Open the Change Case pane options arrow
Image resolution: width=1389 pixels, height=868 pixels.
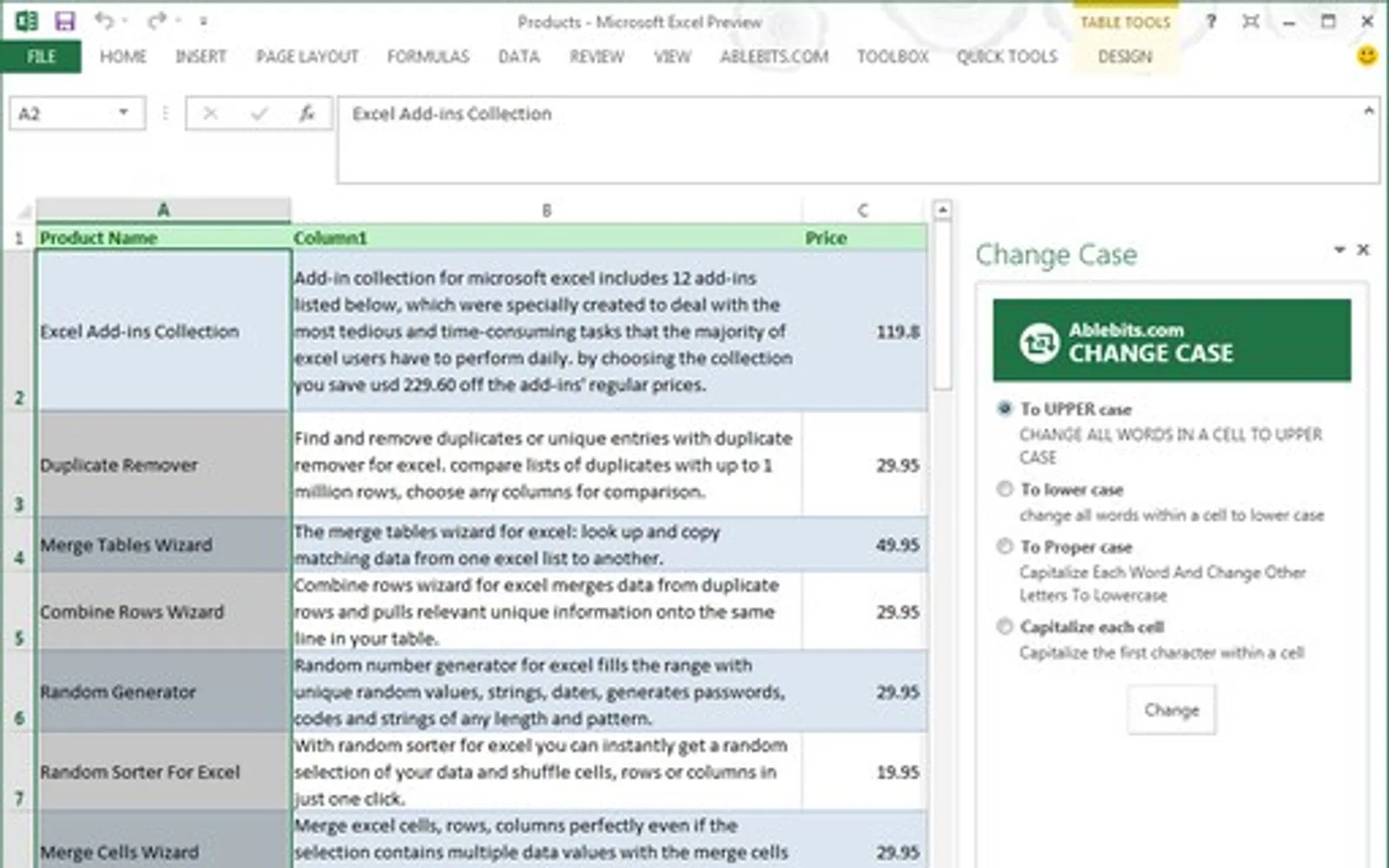pyautogui.click(x=1340, y=250)
